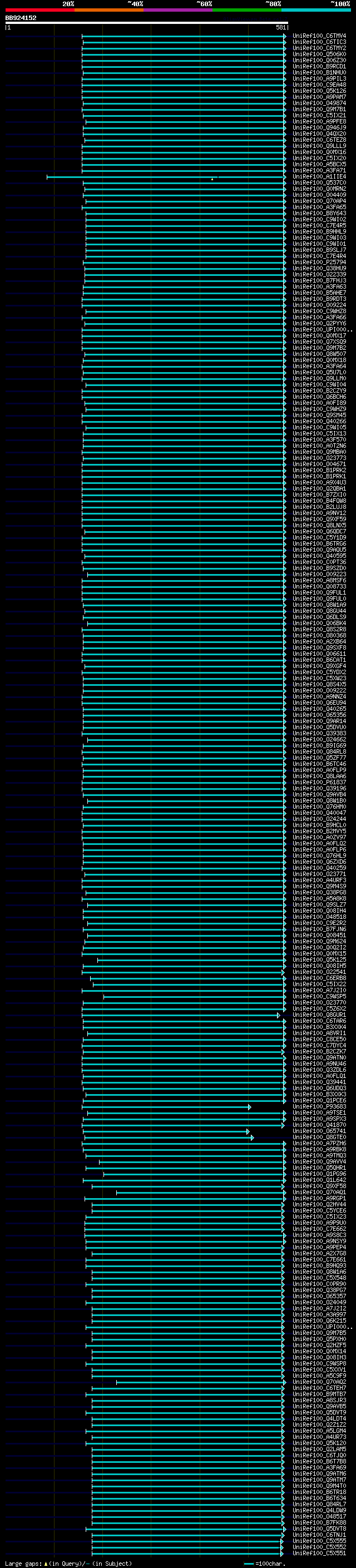Select the query name BB924152
This screenshot has width=356, height=1568.
[x=21, y=18]
